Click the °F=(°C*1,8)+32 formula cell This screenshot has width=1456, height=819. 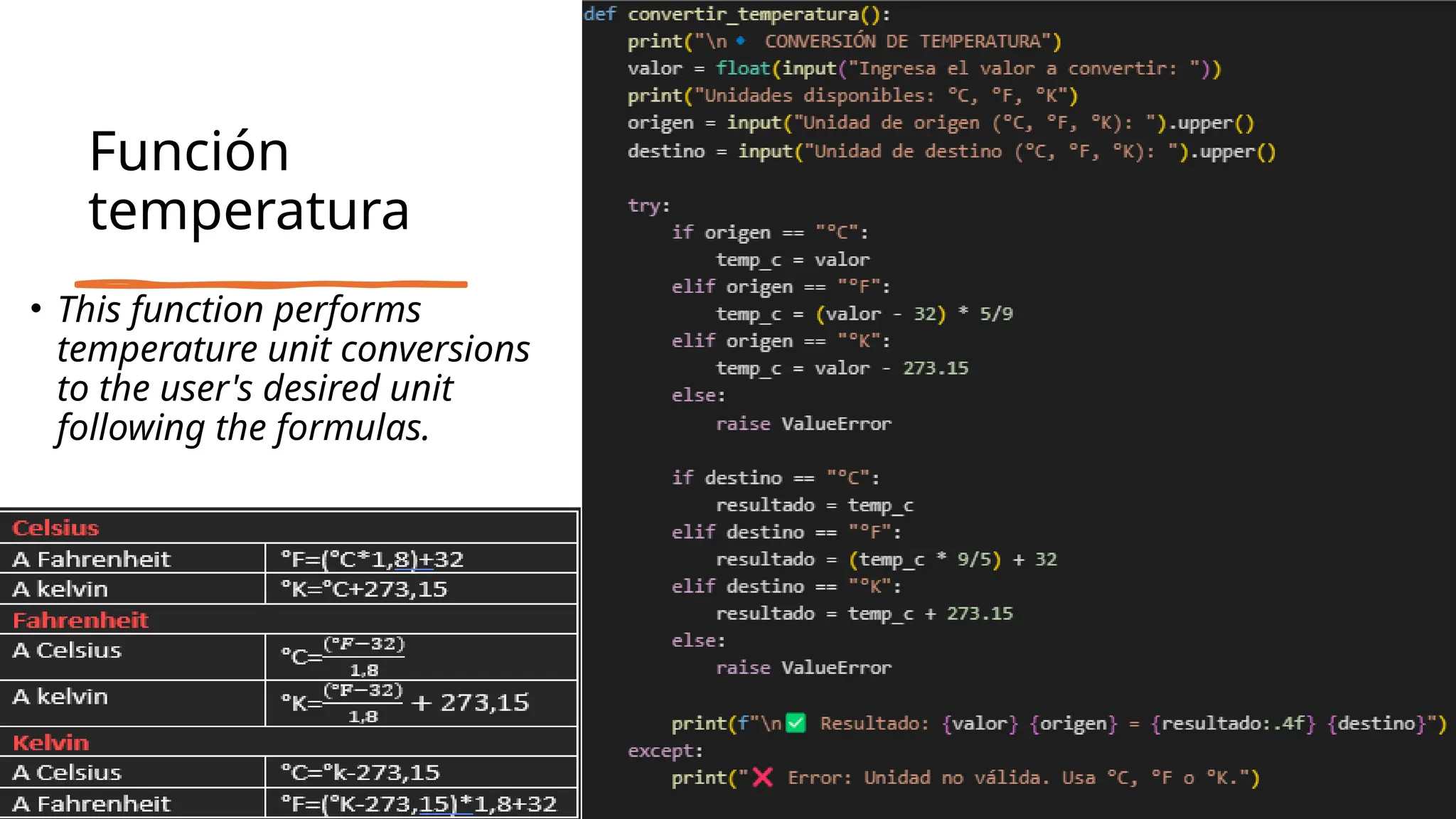click(372, 560)
